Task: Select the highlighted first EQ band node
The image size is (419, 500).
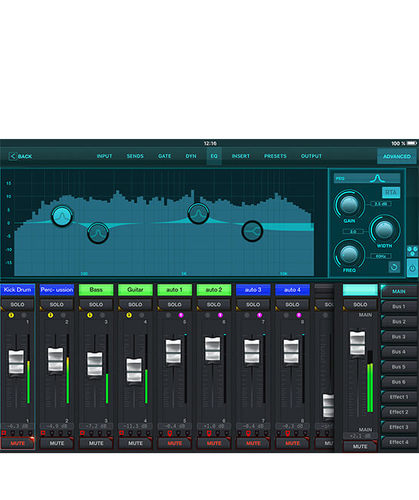Action: point(62,216)
